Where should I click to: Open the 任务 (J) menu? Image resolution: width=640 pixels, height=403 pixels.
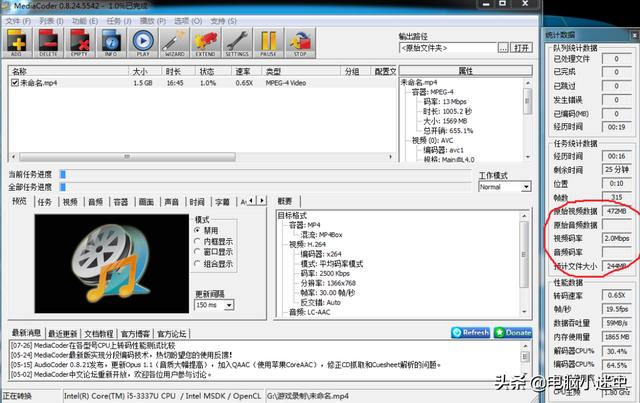pyautogui.click(x=119, y=21)
